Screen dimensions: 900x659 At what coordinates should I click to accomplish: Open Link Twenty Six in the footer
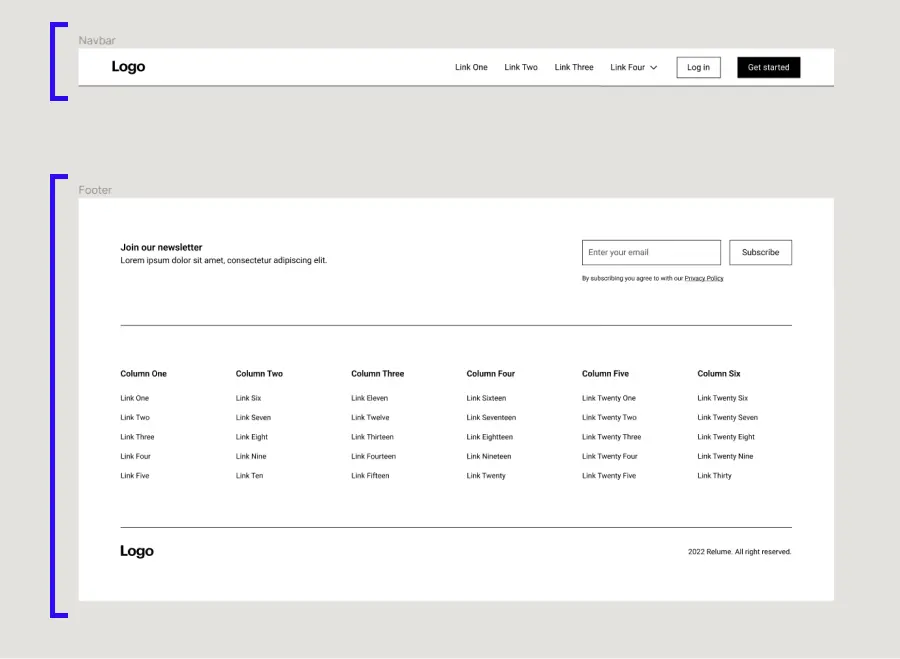723,398
